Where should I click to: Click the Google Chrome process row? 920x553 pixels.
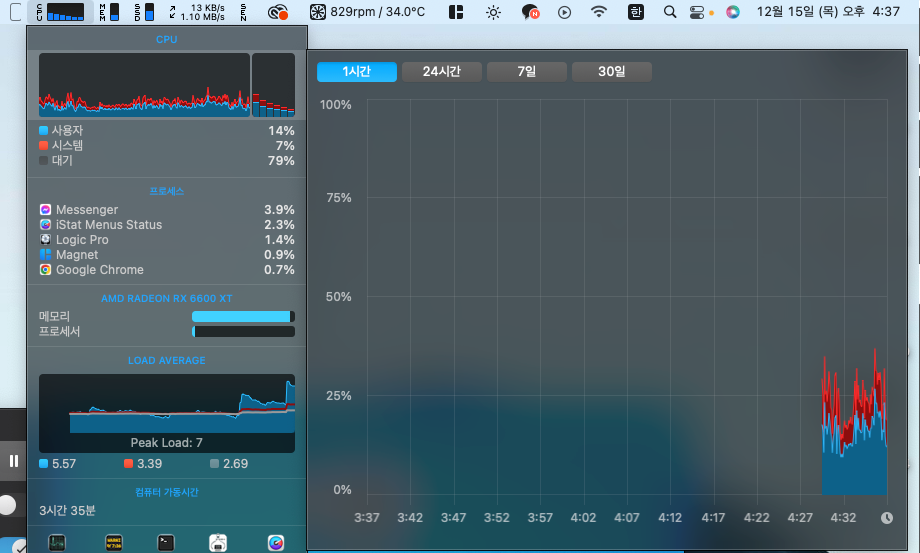(167, 270)
